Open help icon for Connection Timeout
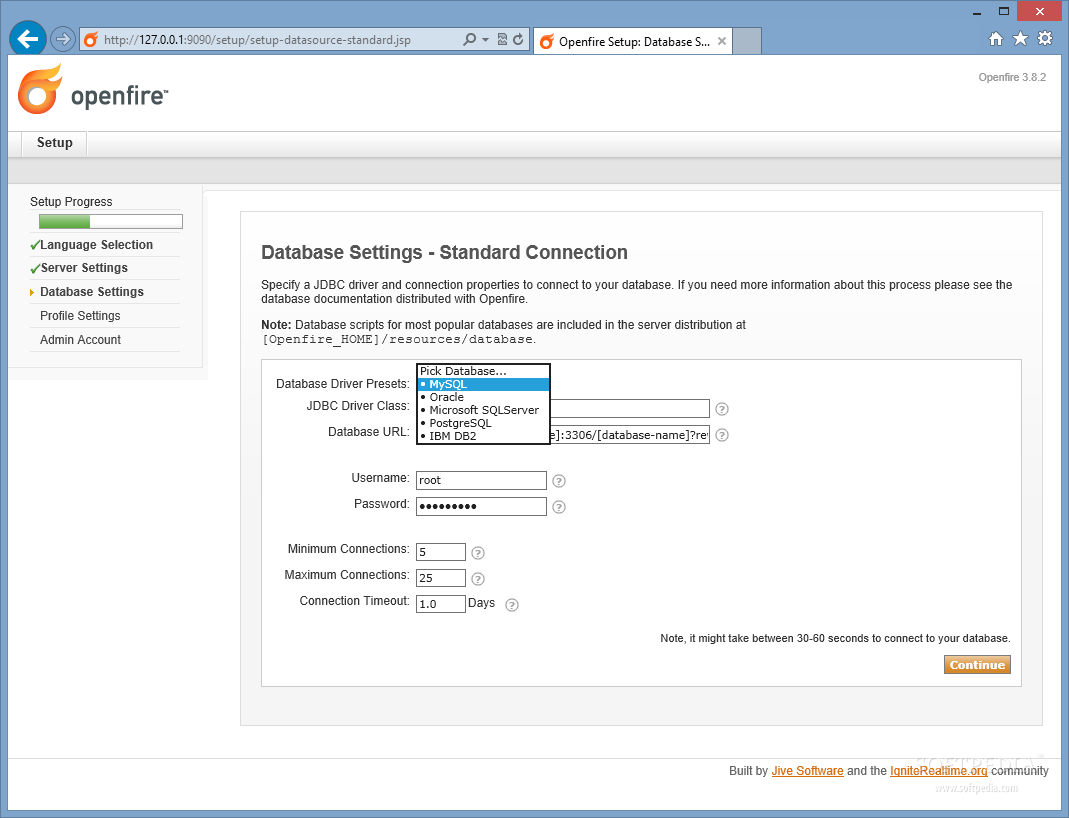The height and width of the screenshot is (818, 1069). tap(512, 605)
